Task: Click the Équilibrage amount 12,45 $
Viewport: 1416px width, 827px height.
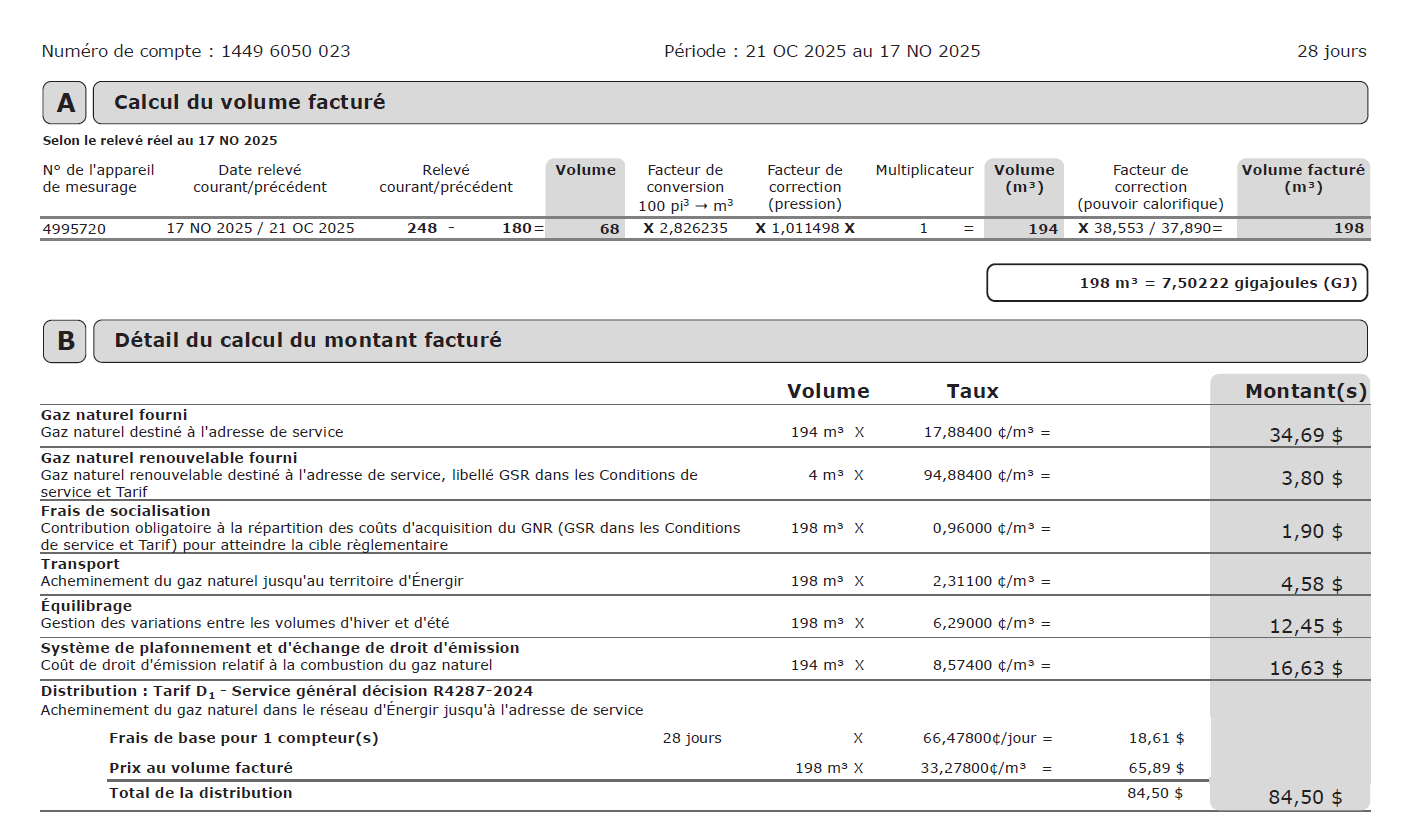Action: tap(1305, 627)
